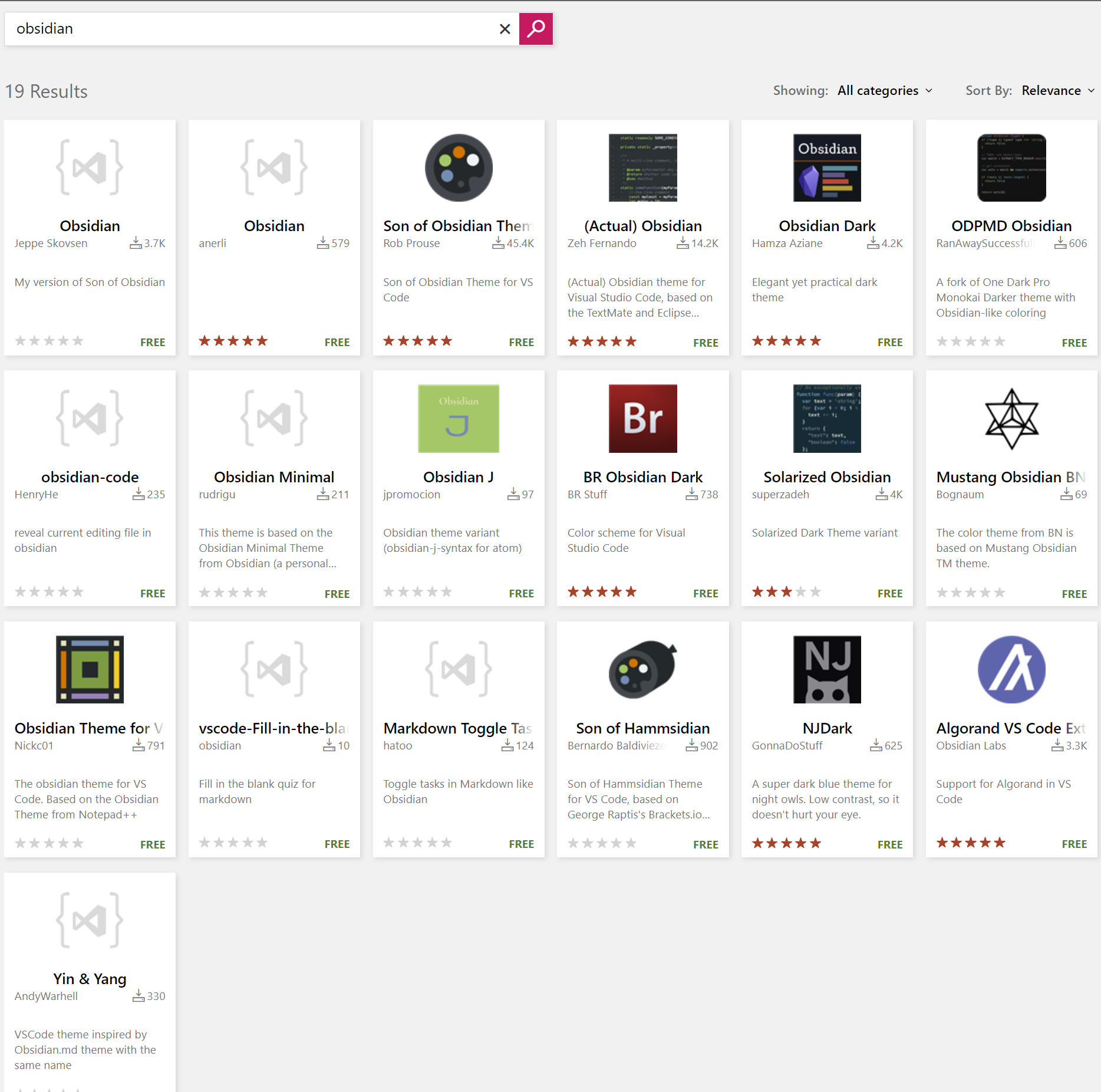1101x1092 pixels.
Task: Clear the search box using the X icon
Action: pos(505,29)
